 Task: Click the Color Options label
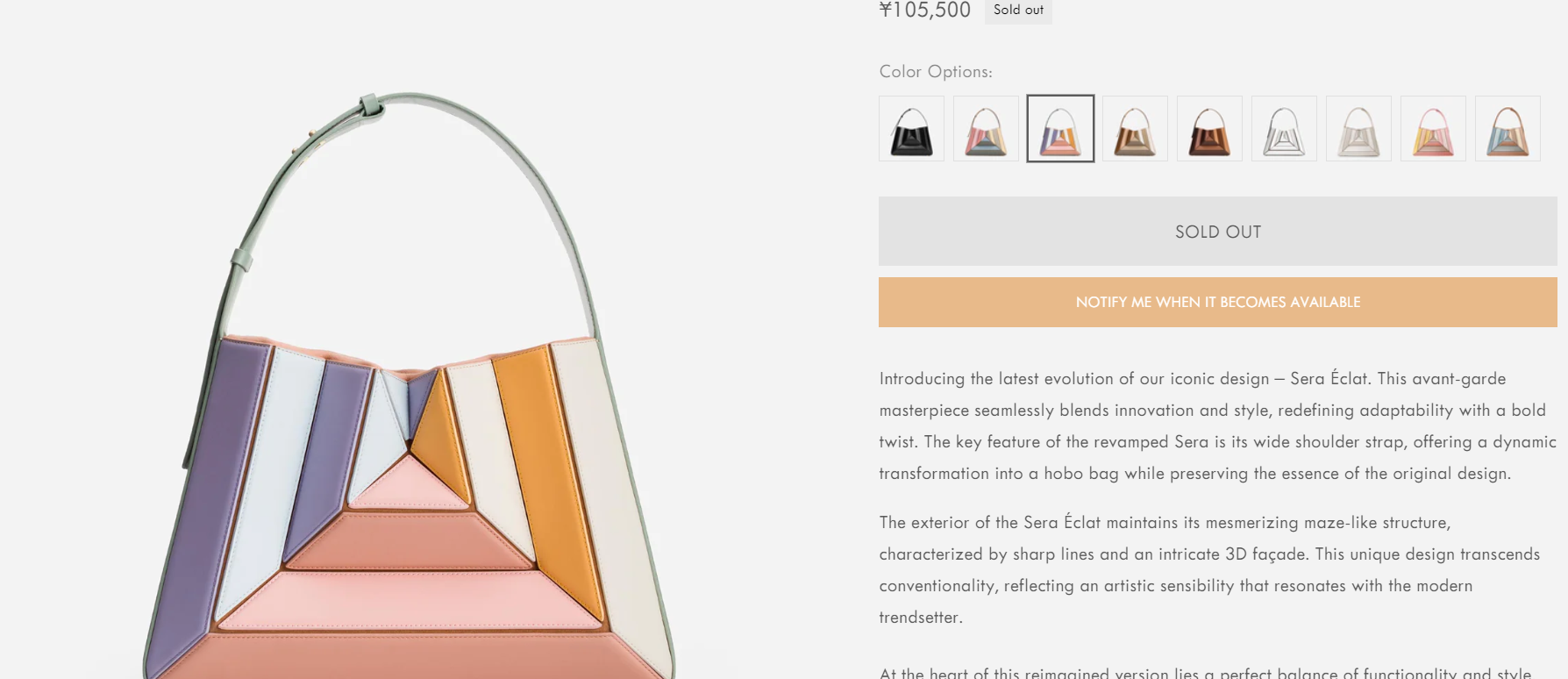click(936, 72)
